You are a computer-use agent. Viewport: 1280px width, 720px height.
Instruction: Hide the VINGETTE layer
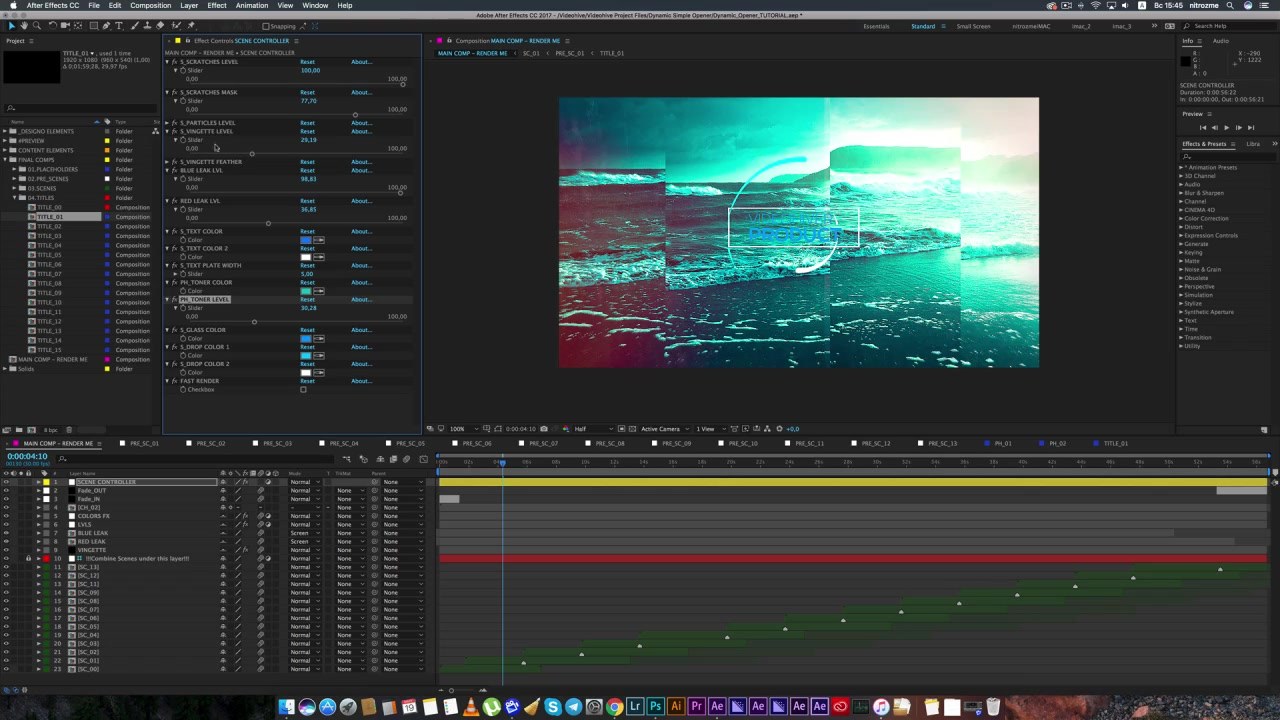click(6, 550)
